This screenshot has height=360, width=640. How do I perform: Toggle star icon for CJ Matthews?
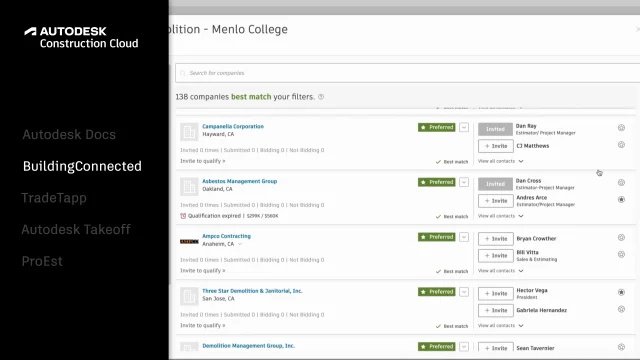tap(621, 144)
